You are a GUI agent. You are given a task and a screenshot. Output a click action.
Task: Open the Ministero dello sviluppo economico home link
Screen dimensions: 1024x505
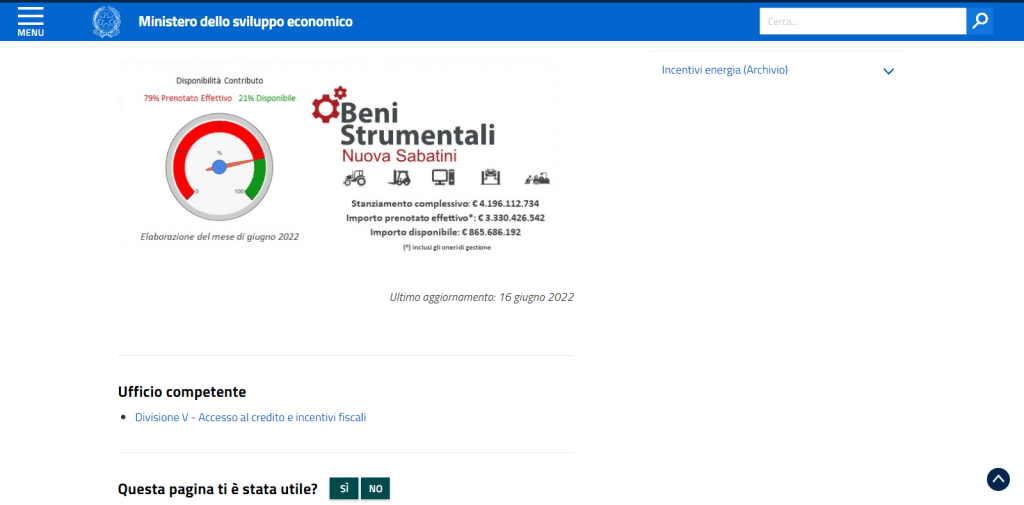pyautogui.click(x=246, y=22)
